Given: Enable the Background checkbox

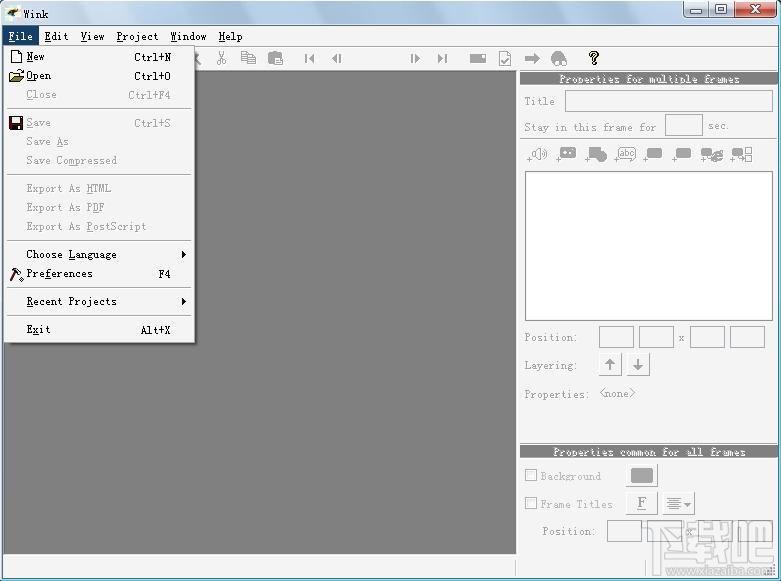Looking at the screenshot, I should coord(531,475).
